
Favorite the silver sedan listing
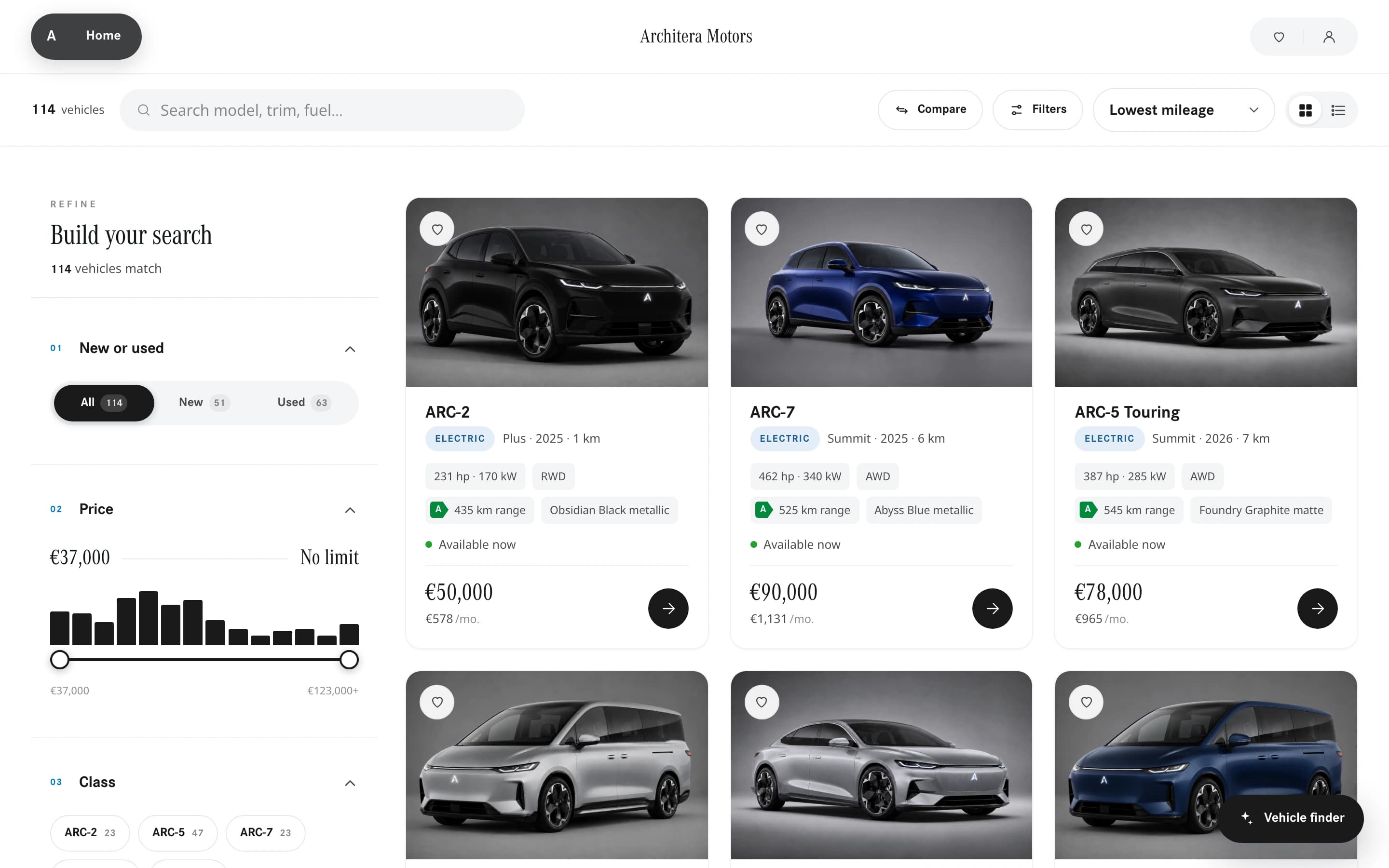(762, 702)
